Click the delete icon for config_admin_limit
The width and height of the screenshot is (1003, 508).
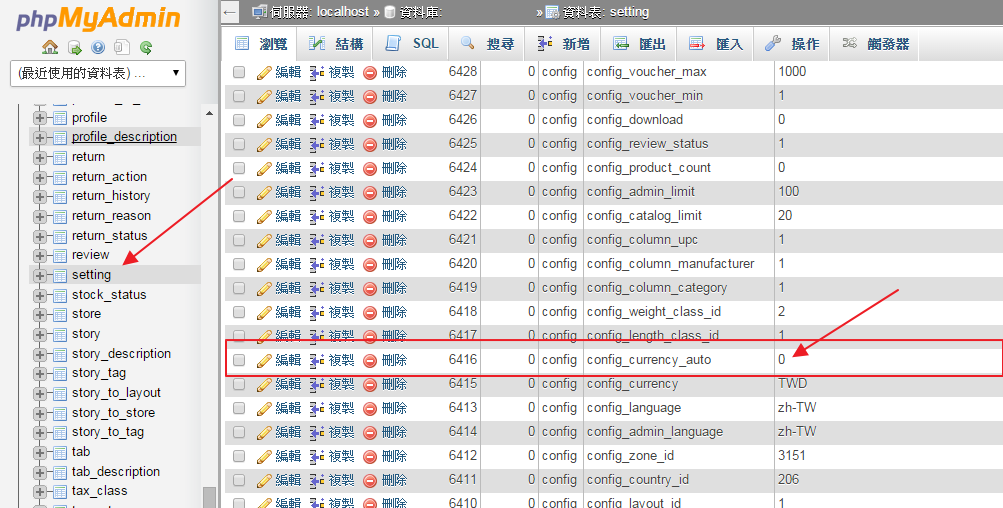point(370,193)
